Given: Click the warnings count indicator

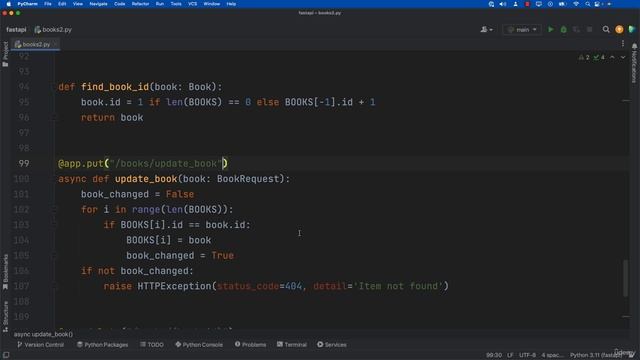Looking at the screenshot, I should pos(584,57).
